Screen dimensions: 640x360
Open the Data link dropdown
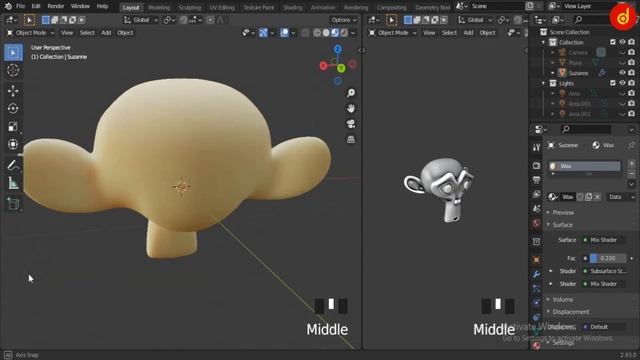(621, 197)
